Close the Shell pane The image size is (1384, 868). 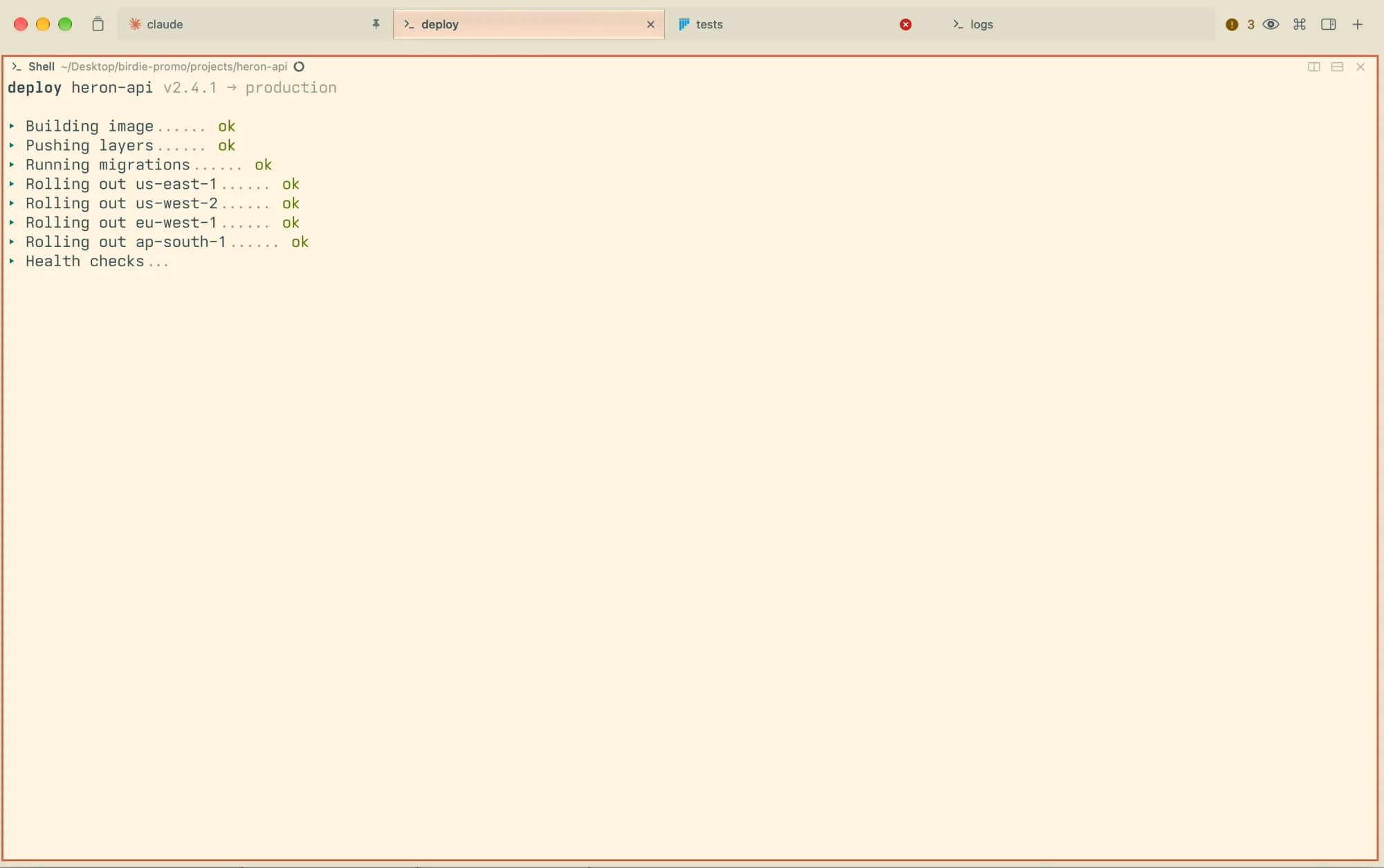[x=1360, y=67]
